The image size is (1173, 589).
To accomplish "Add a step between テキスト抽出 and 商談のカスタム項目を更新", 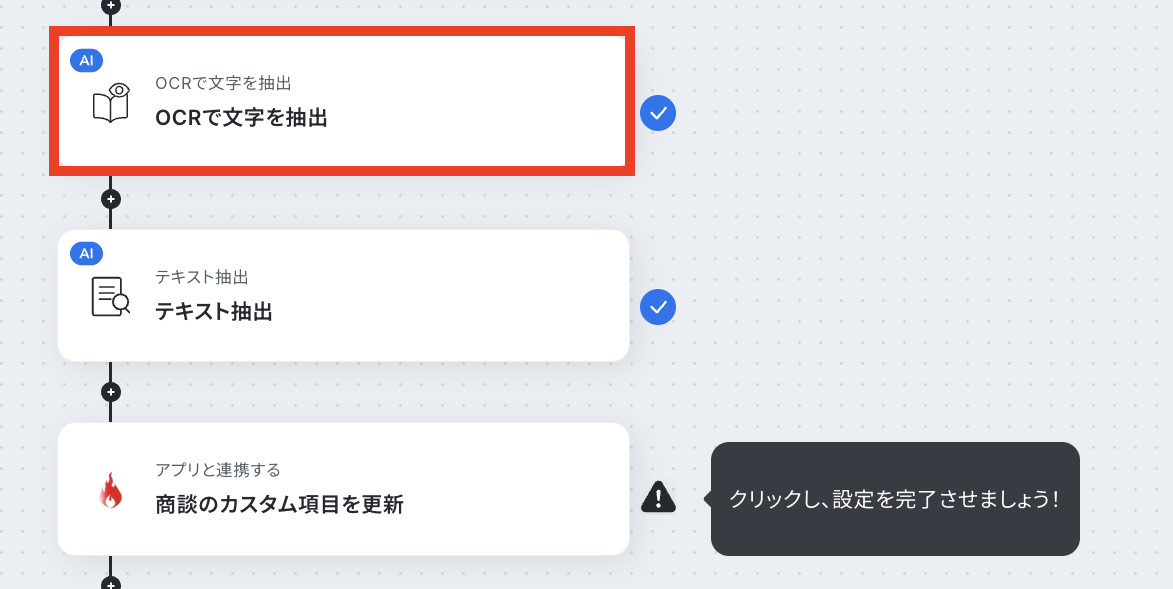I will [111, 392].
